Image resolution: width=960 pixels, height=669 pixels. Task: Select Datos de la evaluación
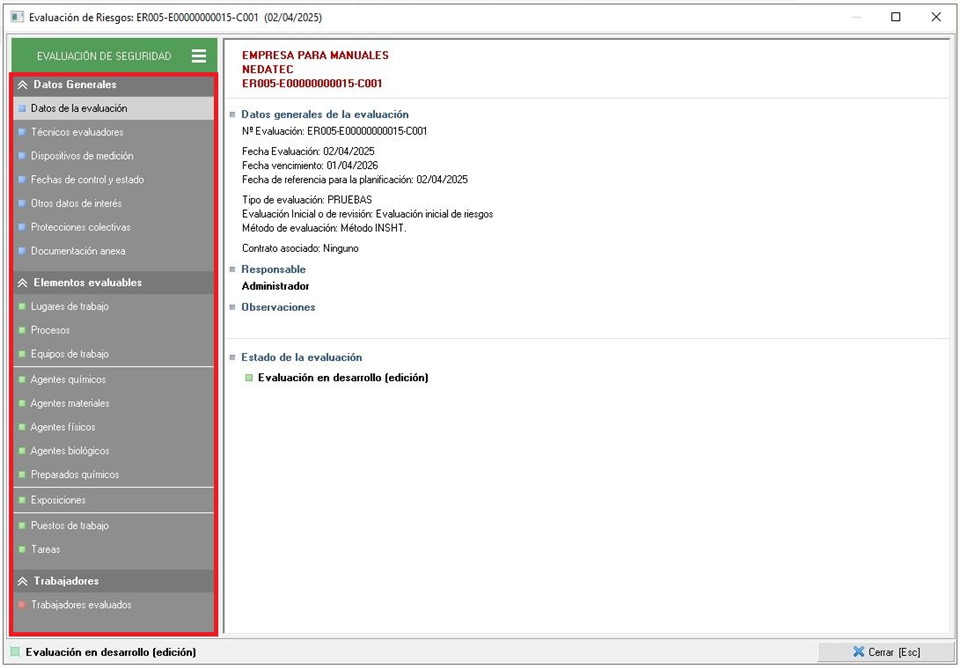pos(79,108)
